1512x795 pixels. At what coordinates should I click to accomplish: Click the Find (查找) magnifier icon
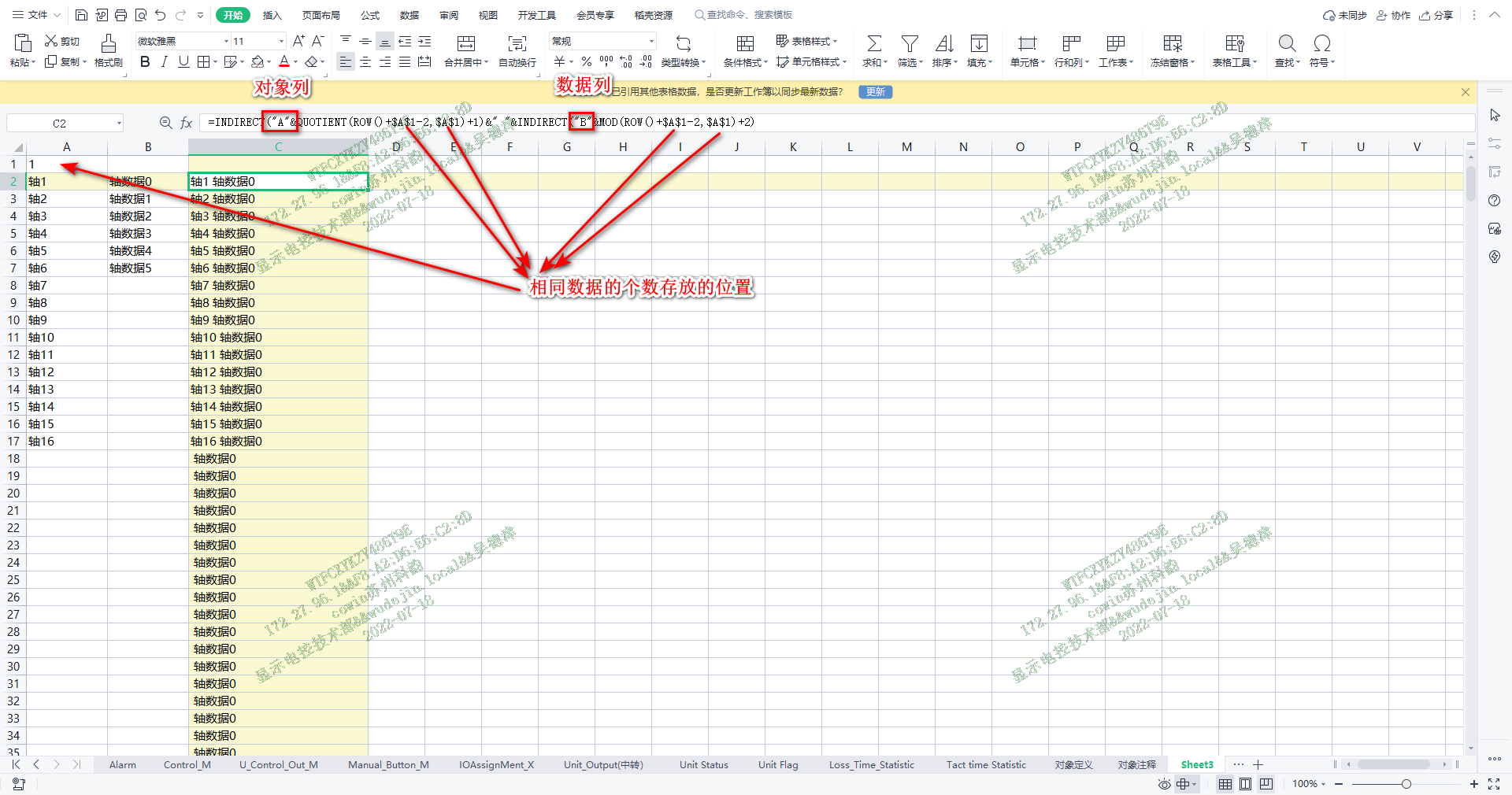[1287, 44]
